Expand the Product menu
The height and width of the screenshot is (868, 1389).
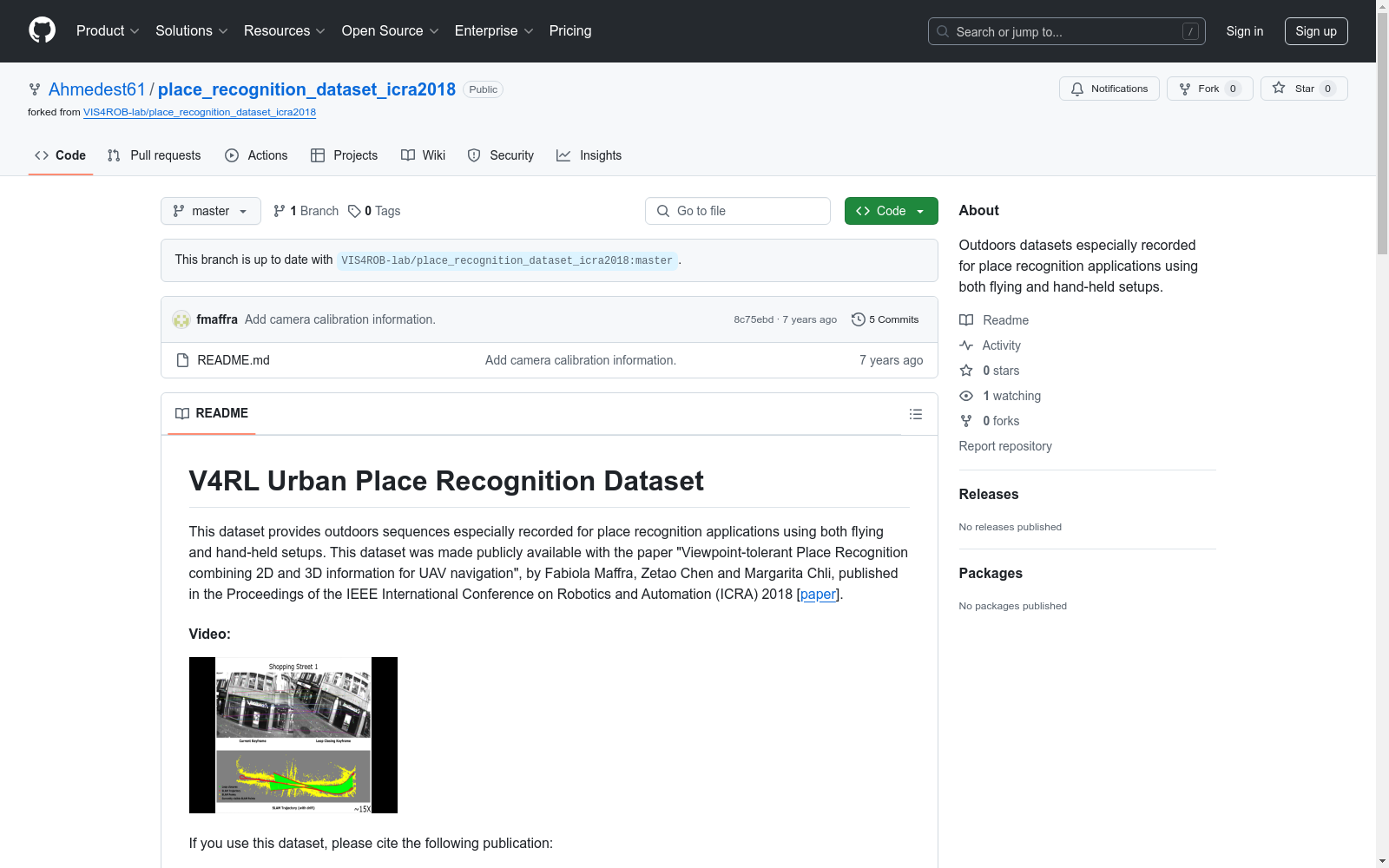click(x=108, y=30)
